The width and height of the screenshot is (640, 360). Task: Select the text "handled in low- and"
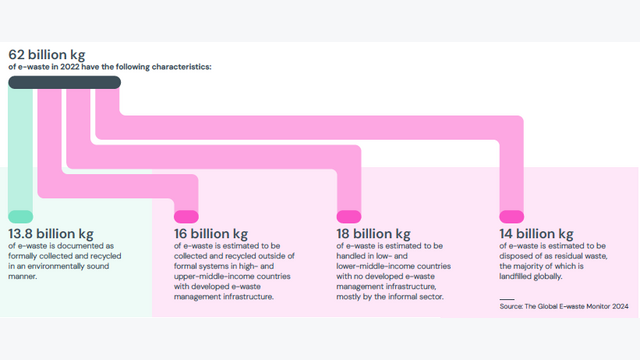[372, 256]
